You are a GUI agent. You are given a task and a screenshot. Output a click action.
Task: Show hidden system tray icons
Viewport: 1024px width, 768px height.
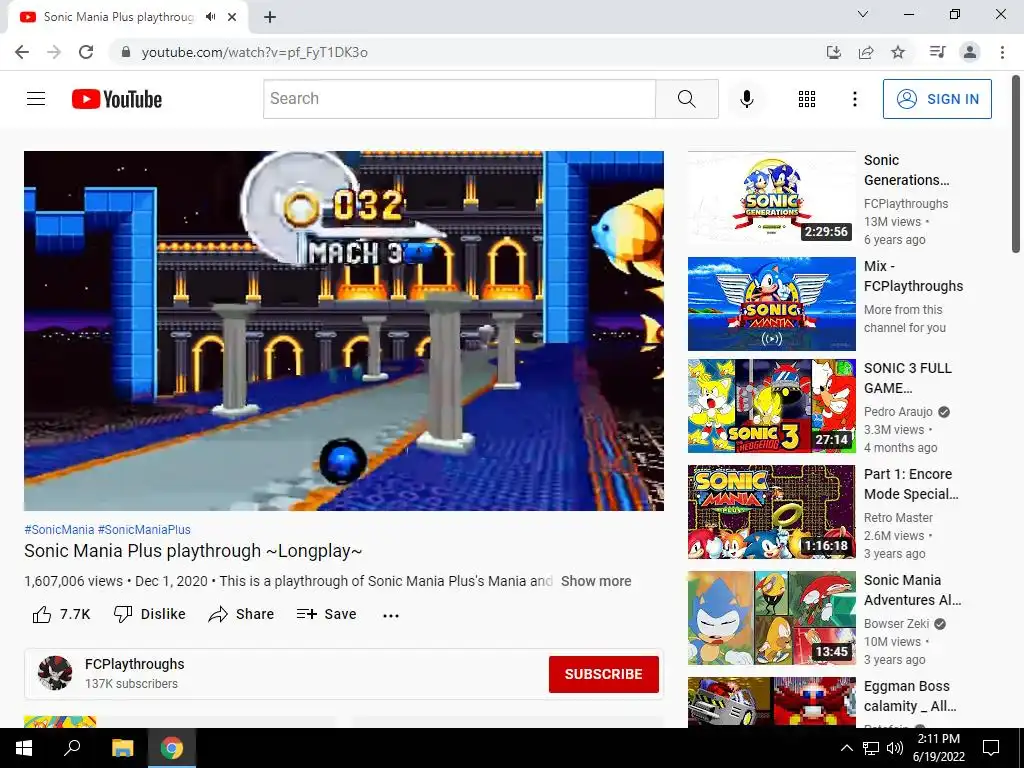click(x=846, y=748)
